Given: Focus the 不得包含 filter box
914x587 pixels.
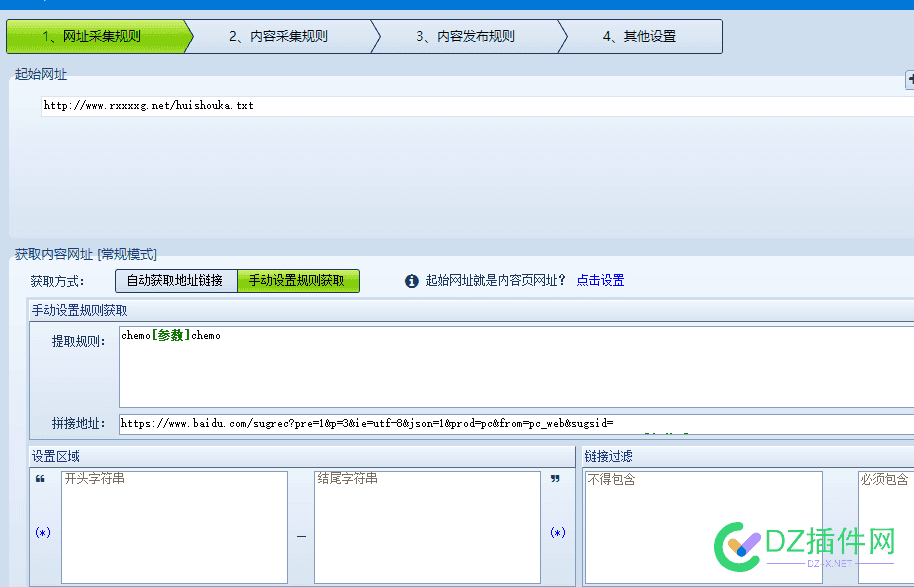Looking at the screenshot, I should (x=704, y=527).
